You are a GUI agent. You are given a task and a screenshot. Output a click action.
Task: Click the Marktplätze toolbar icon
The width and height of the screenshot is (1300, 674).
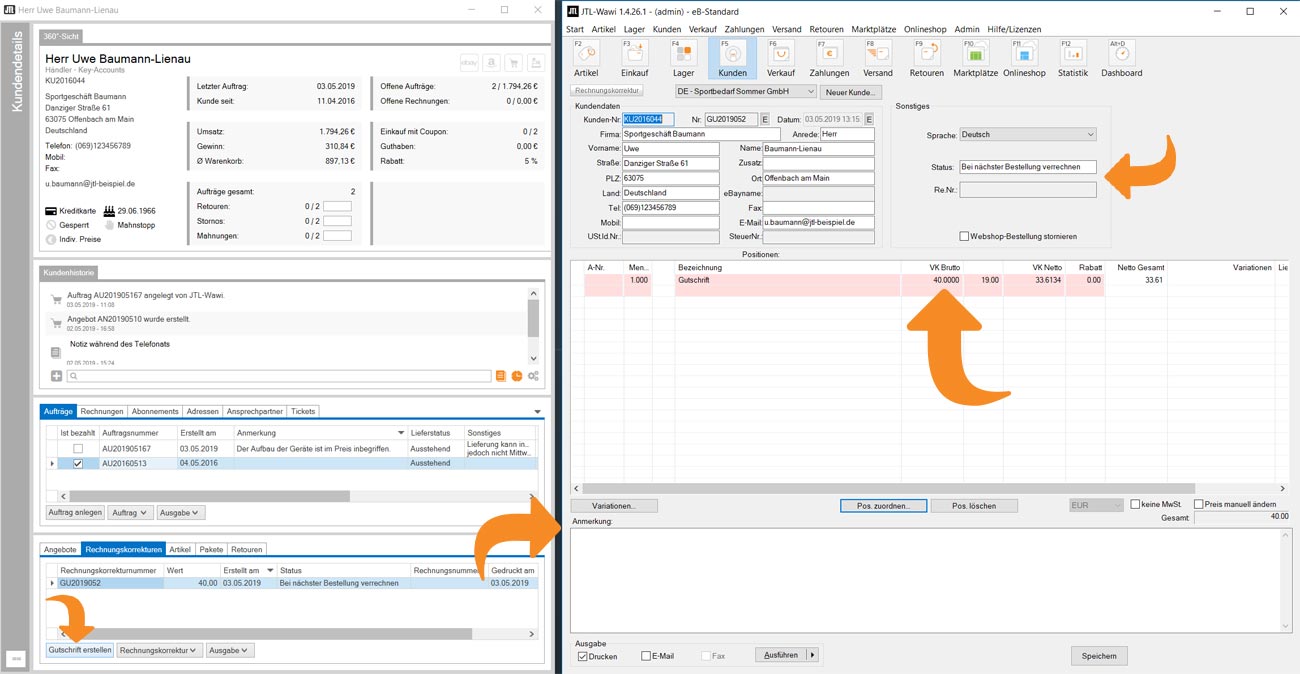[x=974, y=58]
